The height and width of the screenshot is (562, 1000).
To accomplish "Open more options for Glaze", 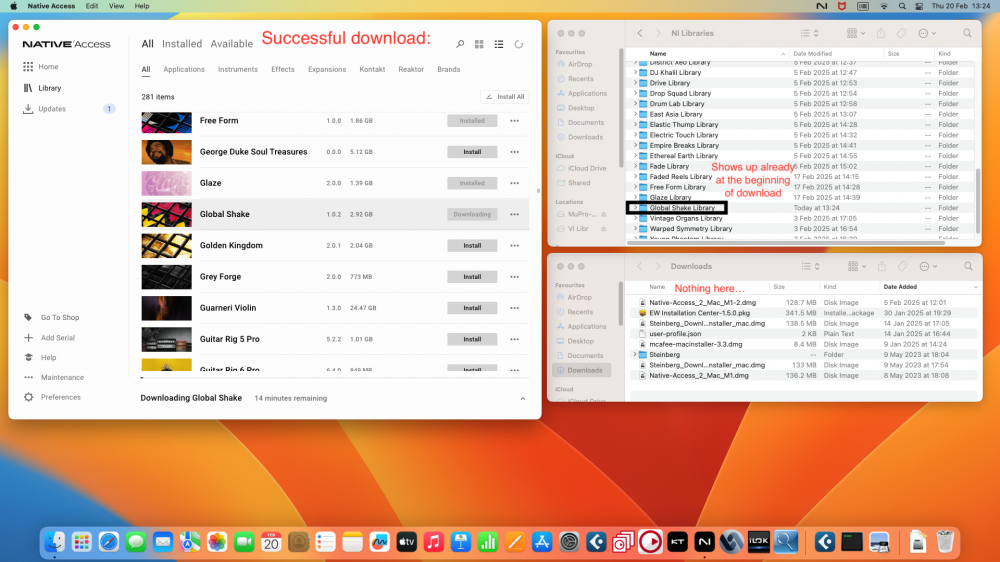I will 514,183.
